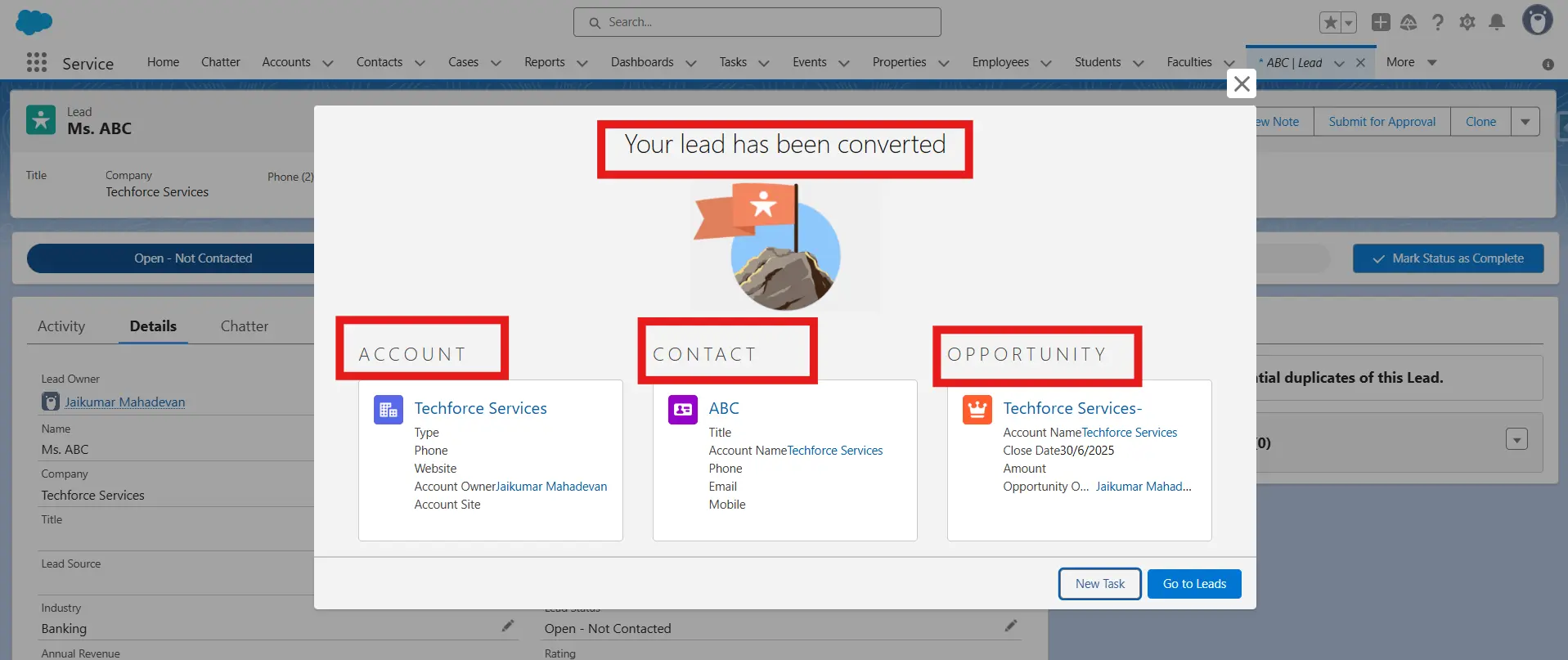Go to the Home tab
The image size is (1568, 660).
(x=163, y=62)
